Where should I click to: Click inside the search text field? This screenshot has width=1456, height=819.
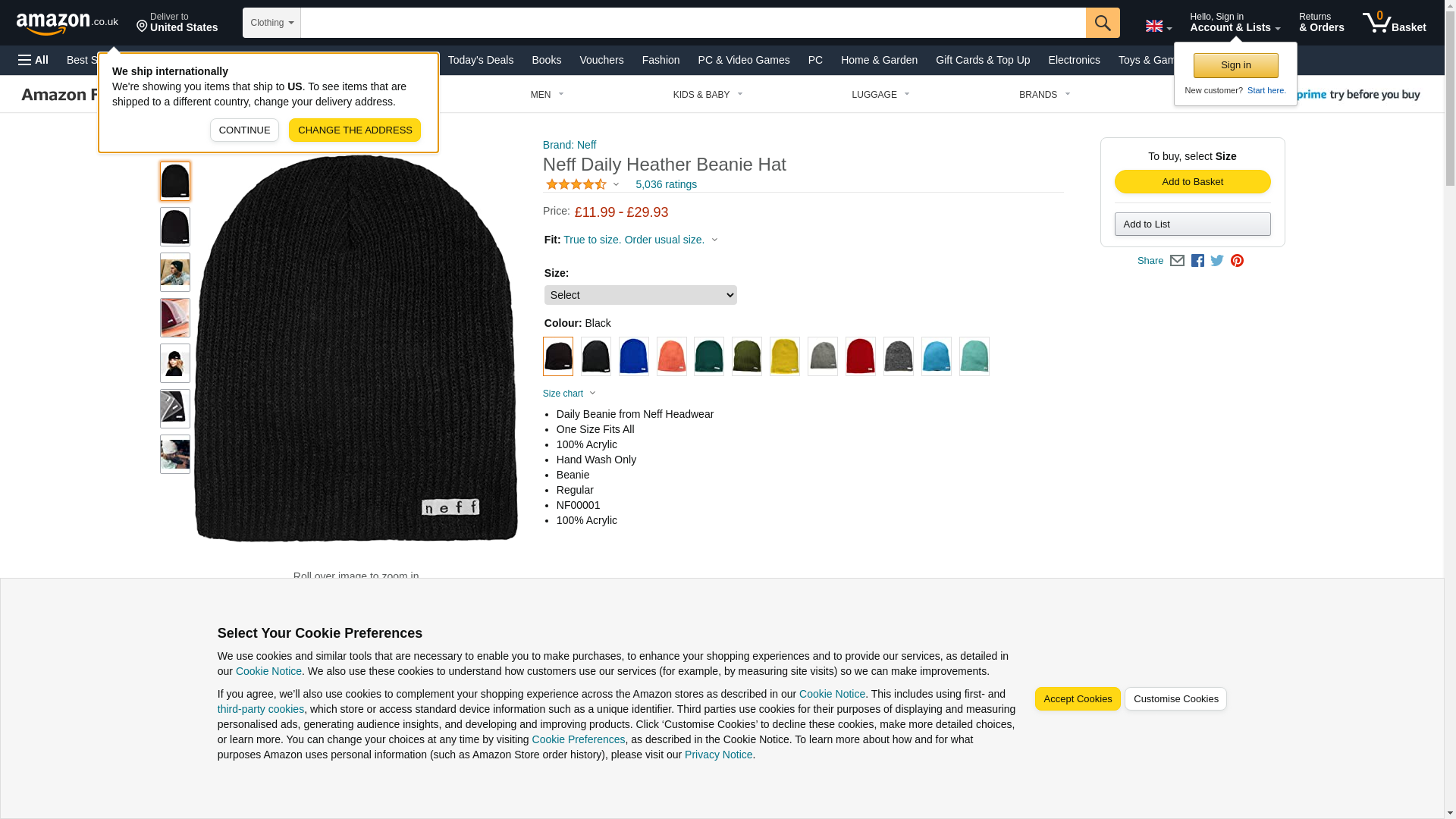[x=692, y=23]
